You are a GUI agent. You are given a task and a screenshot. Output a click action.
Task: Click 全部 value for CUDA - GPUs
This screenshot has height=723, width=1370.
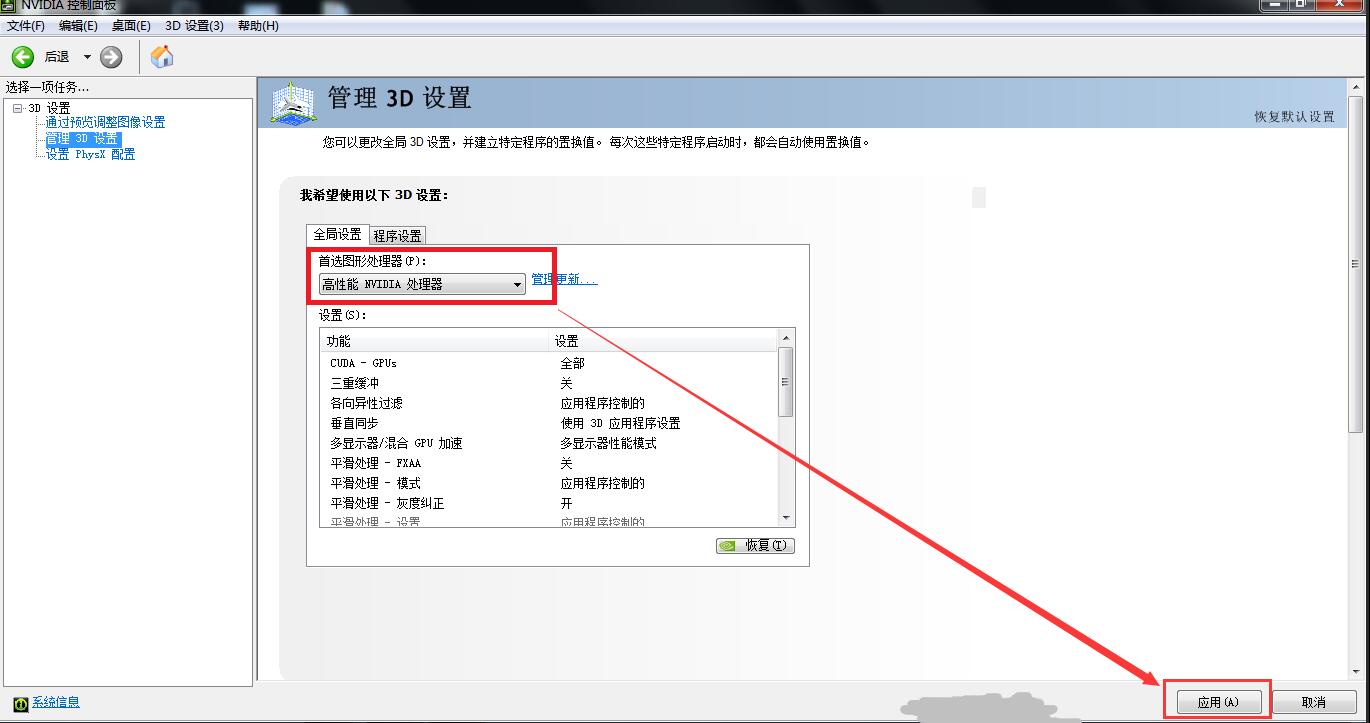[572, 363]
